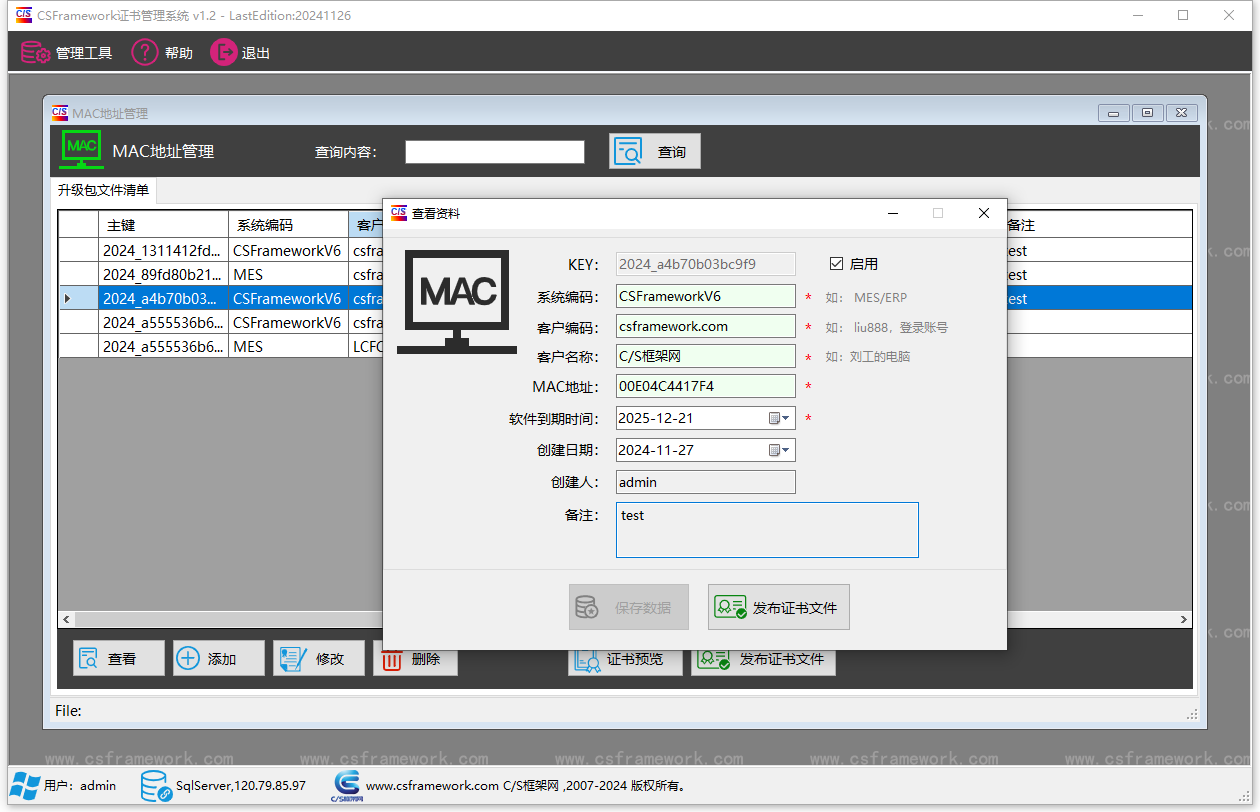The image size is (1260, 812).
Task: Click the 查询 search button
Action: tap(655, 151)
